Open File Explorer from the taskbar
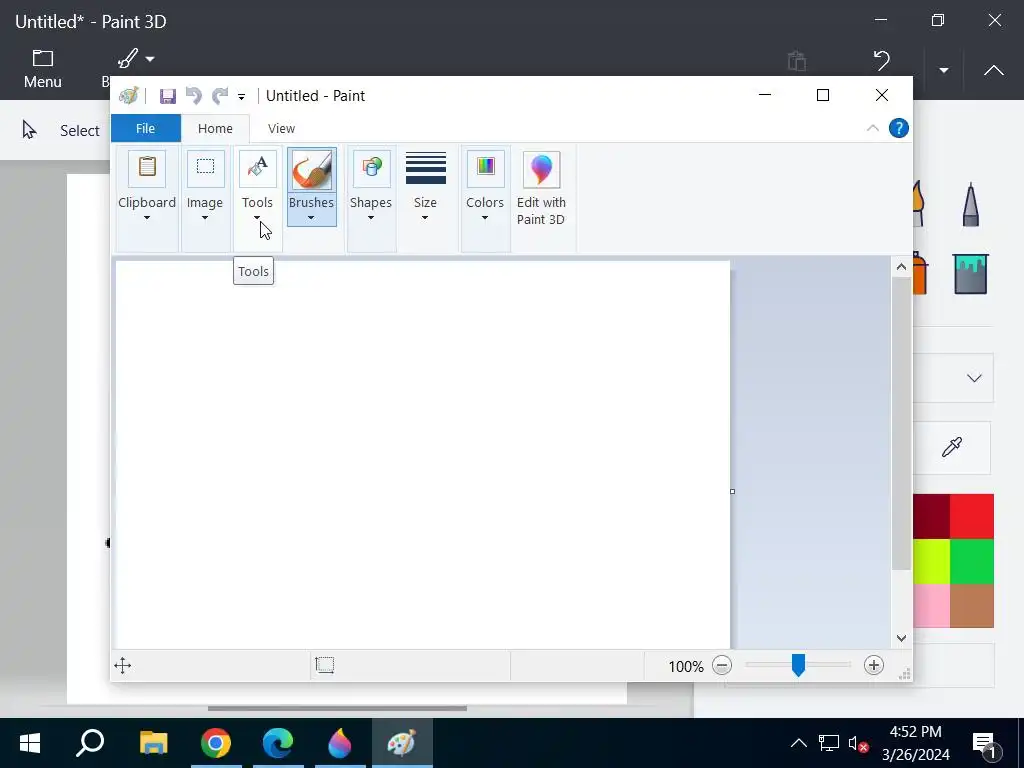This screenshot has height=768, width=1024. coord(153,743)
